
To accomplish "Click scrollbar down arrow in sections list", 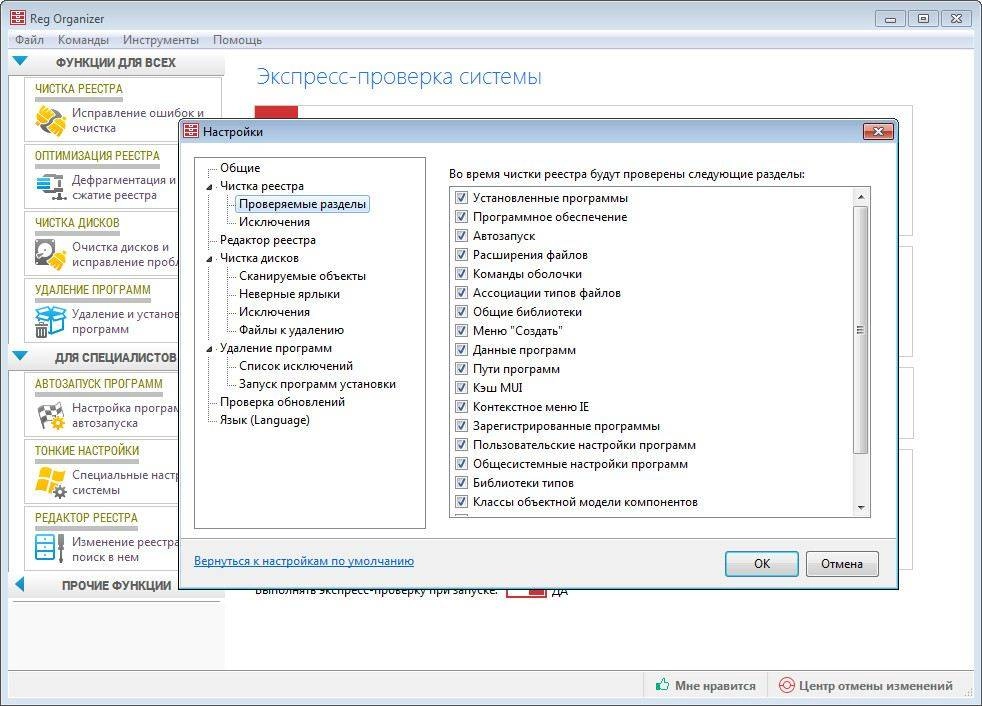I will tap(861, 508).
